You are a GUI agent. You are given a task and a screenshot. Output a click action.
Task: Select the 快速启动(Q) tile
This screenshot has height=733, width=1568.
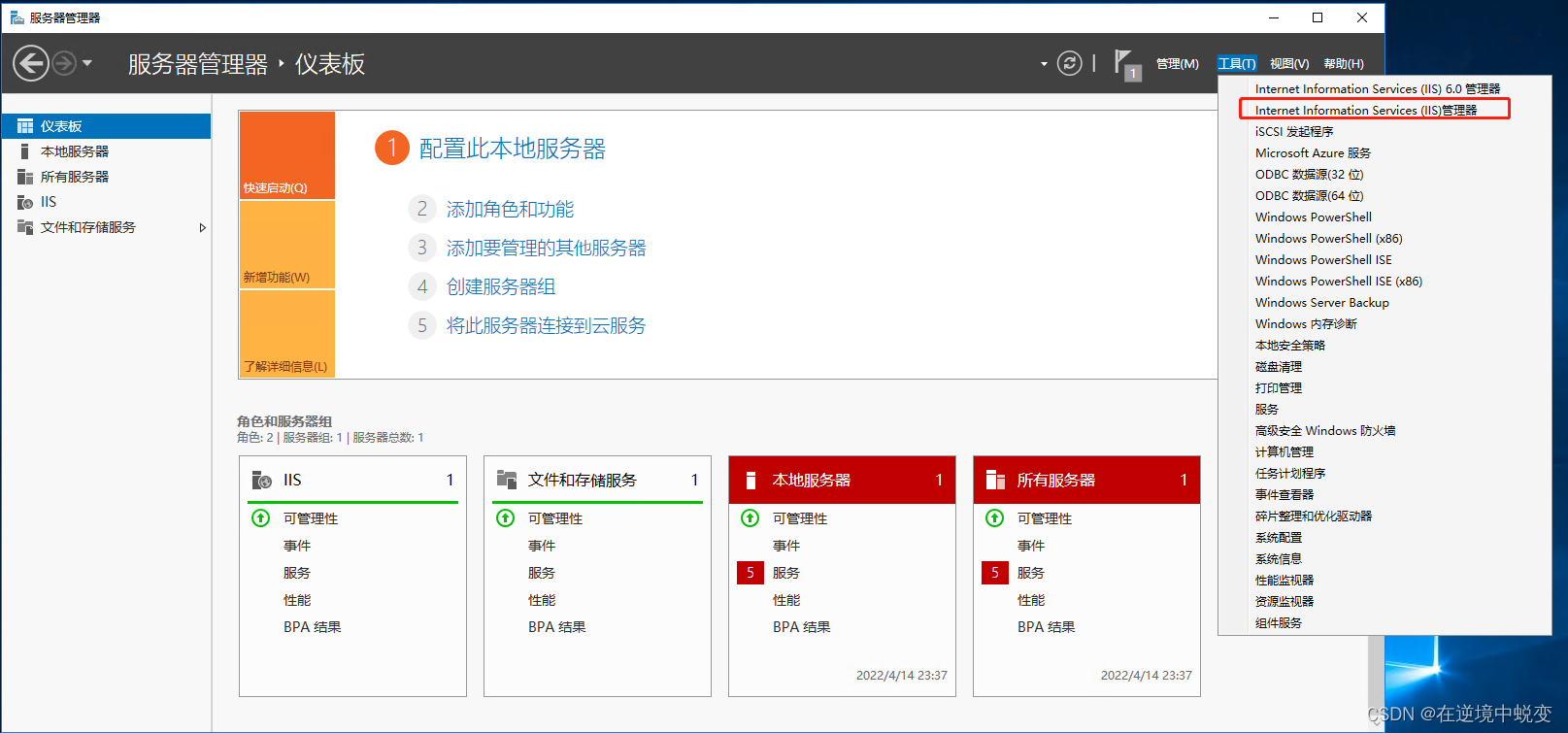(x=287, y=155)
